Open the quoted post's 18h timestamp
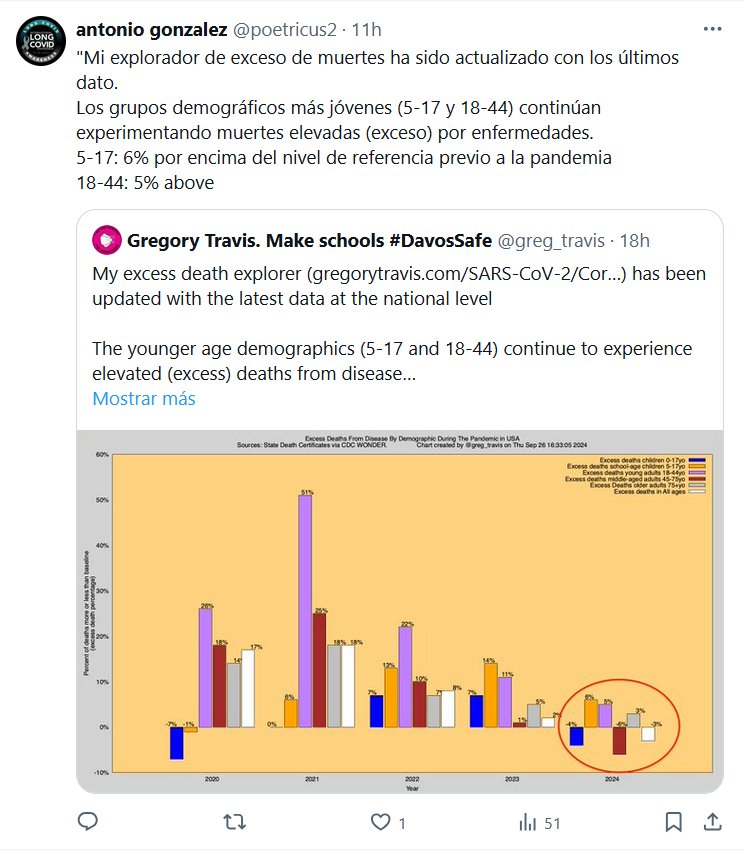744x854 pixels. [x=633, y=240]
